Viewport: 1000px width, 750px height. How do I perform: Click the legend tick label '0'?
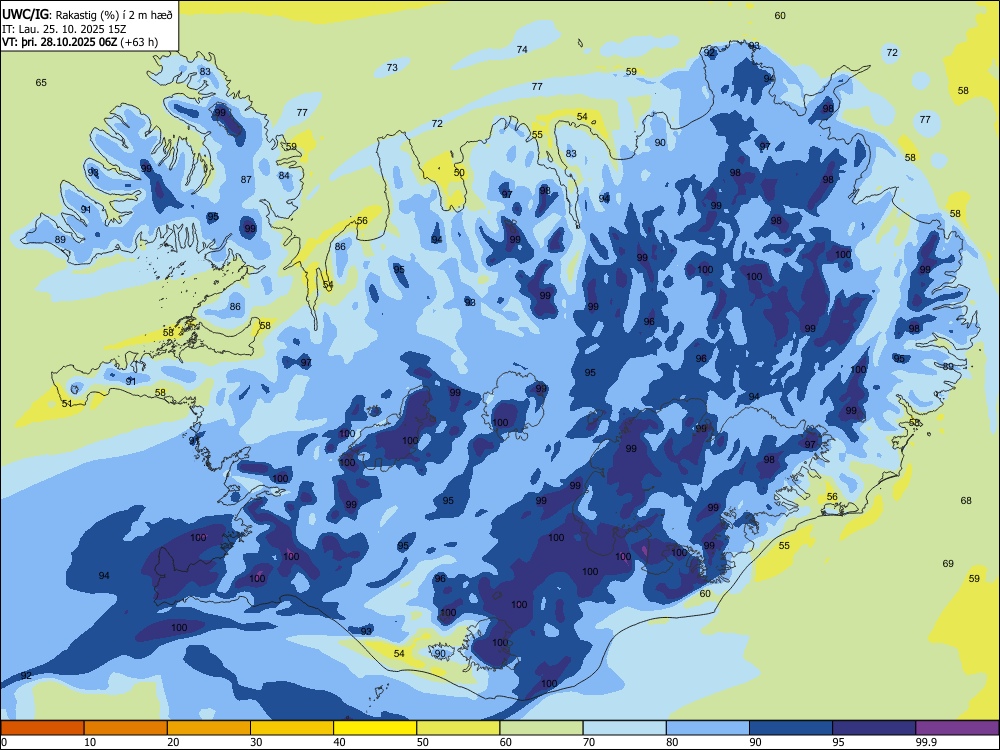tap(4, 742)
